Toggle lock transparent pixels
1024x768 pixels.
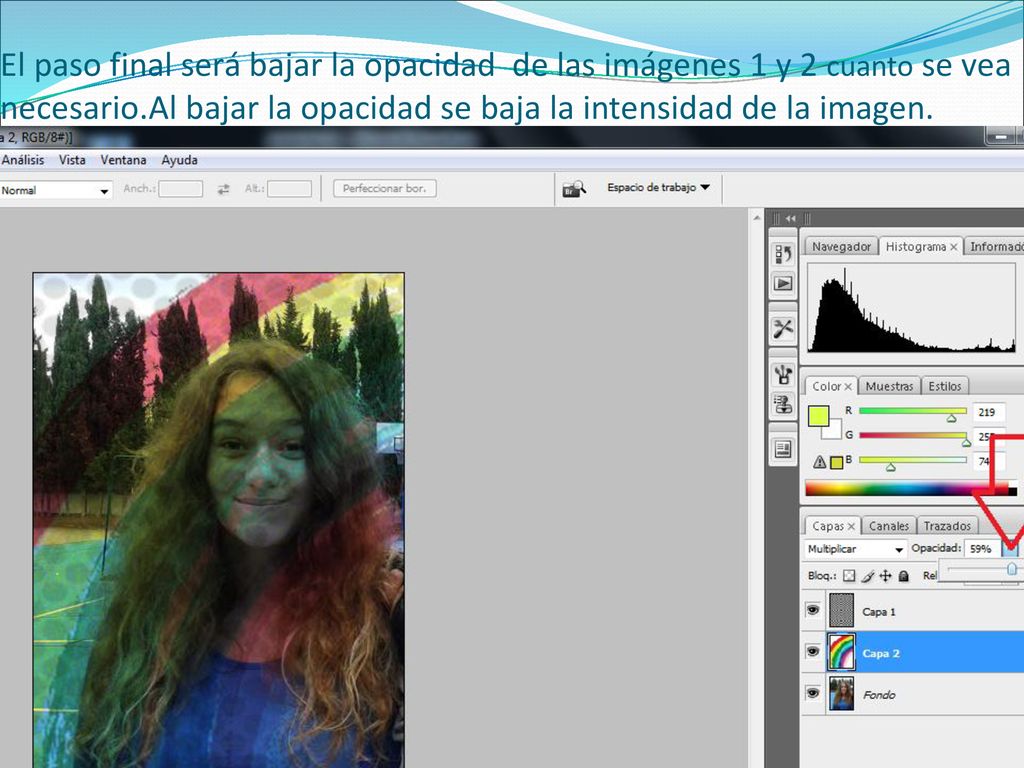click(x=848, y=576)
